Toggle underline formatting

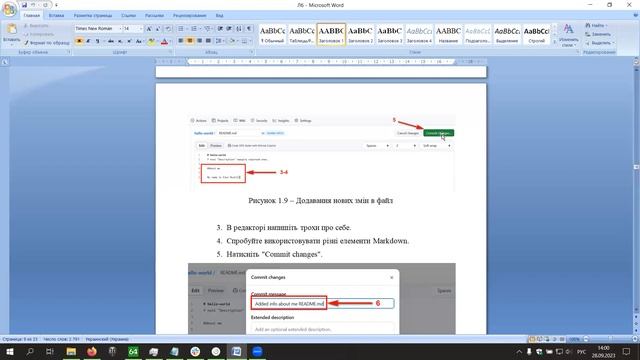tap(97, 41)
